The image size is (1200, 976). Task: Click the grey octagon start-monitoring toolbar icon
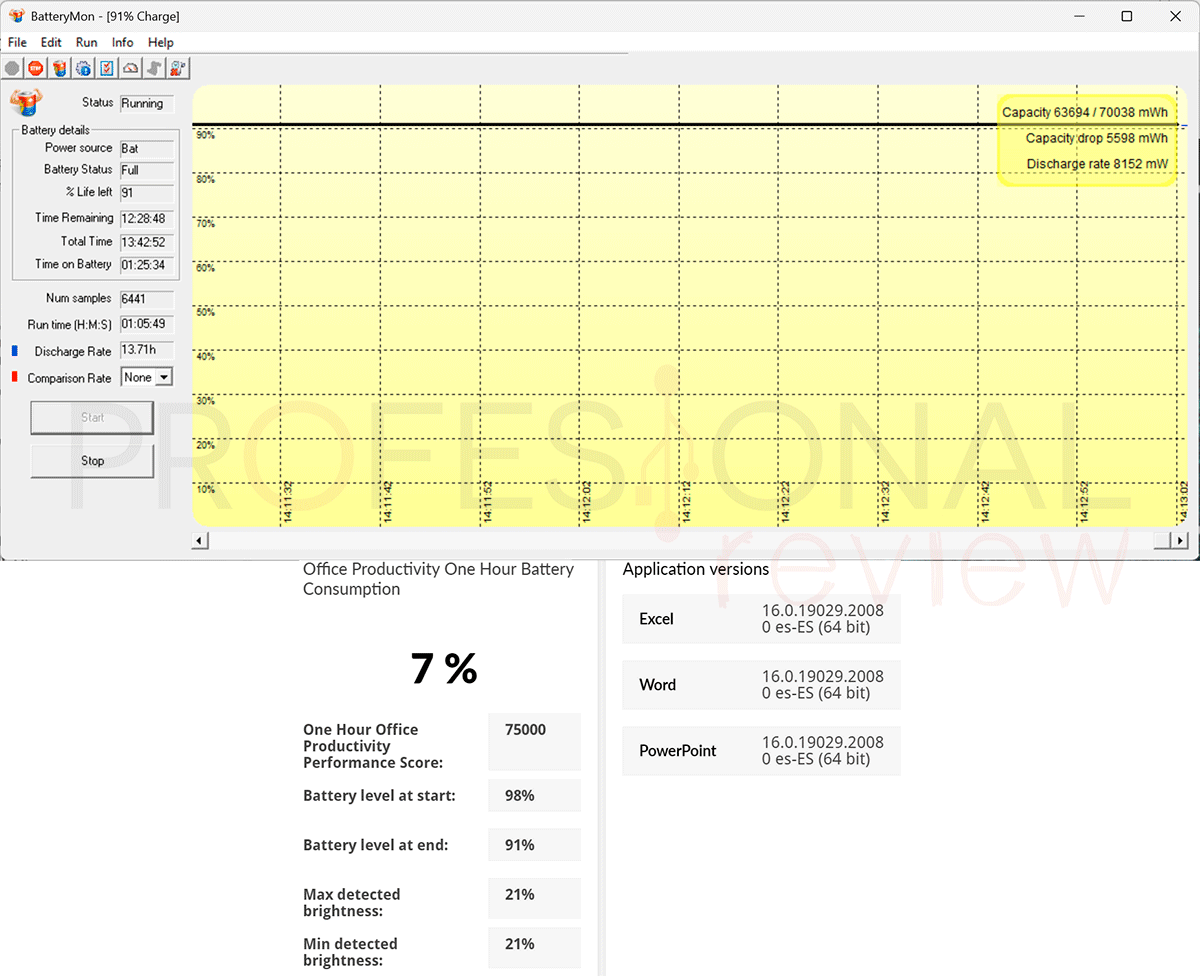pos(12,68)
